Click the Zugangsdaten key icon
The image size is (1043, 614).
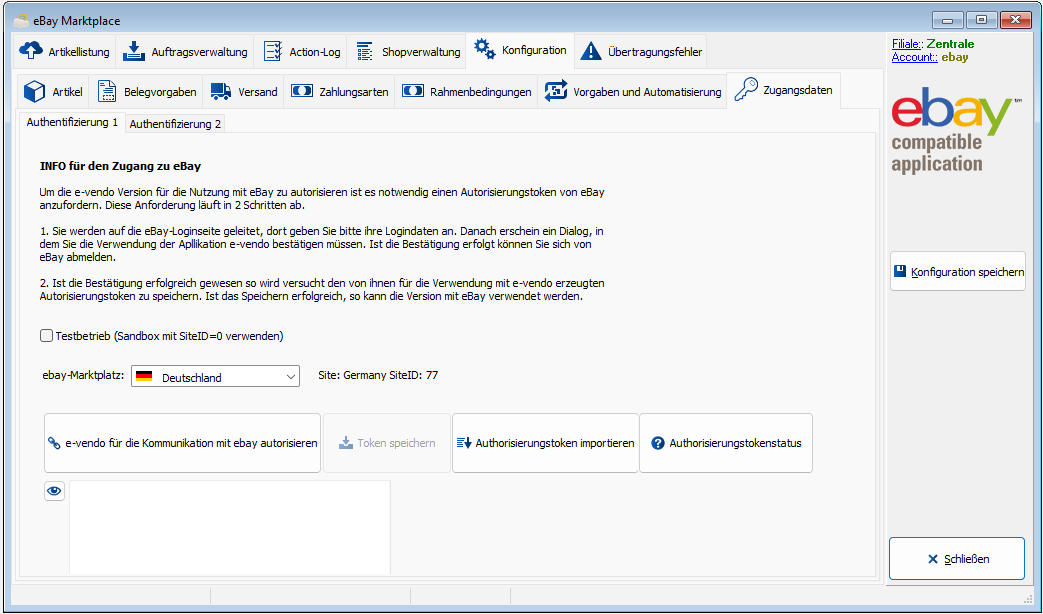coord(746,89)
